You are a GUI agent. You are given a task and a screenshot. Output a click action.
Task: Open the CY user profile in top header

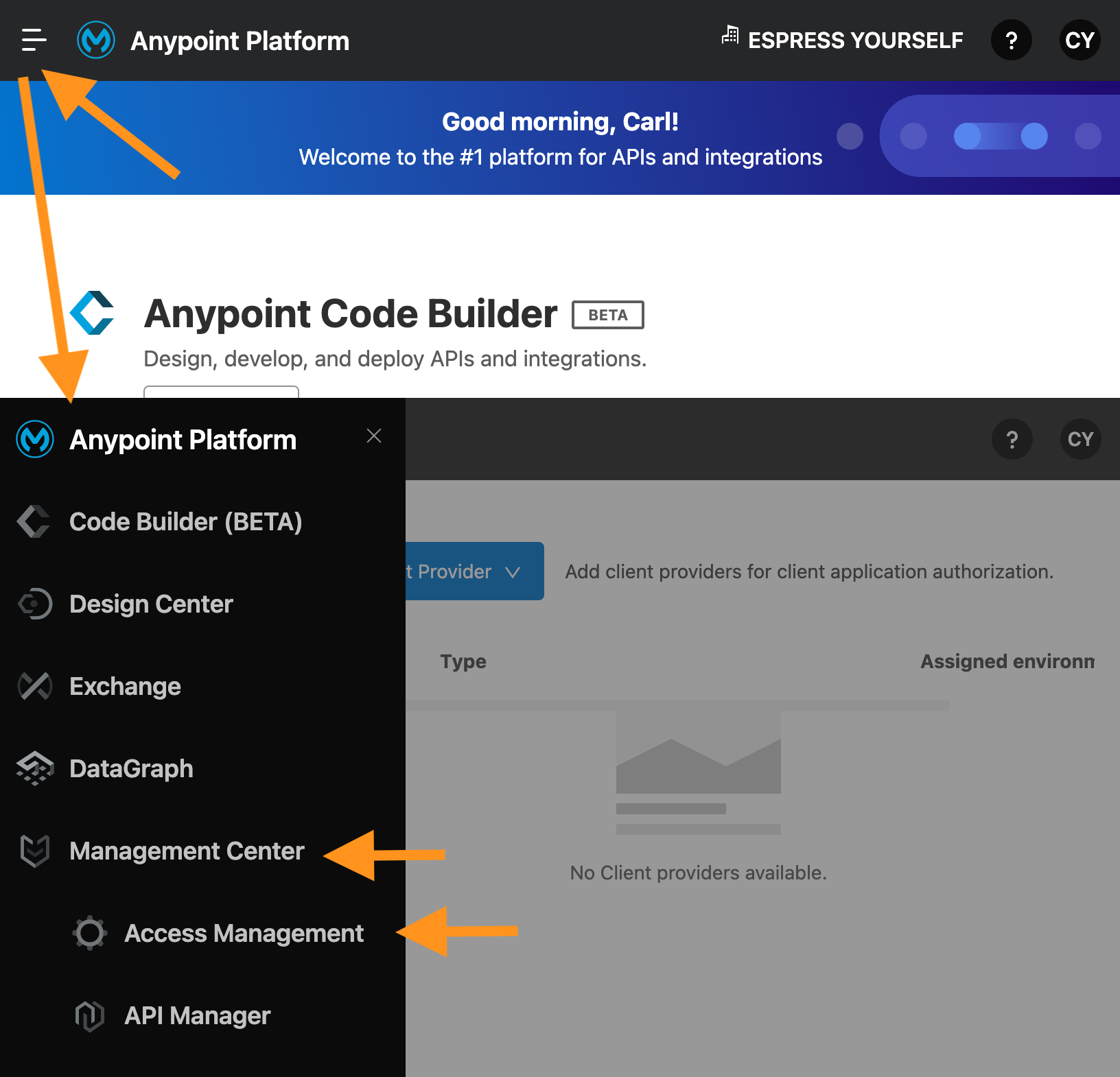coord(1080,40)
